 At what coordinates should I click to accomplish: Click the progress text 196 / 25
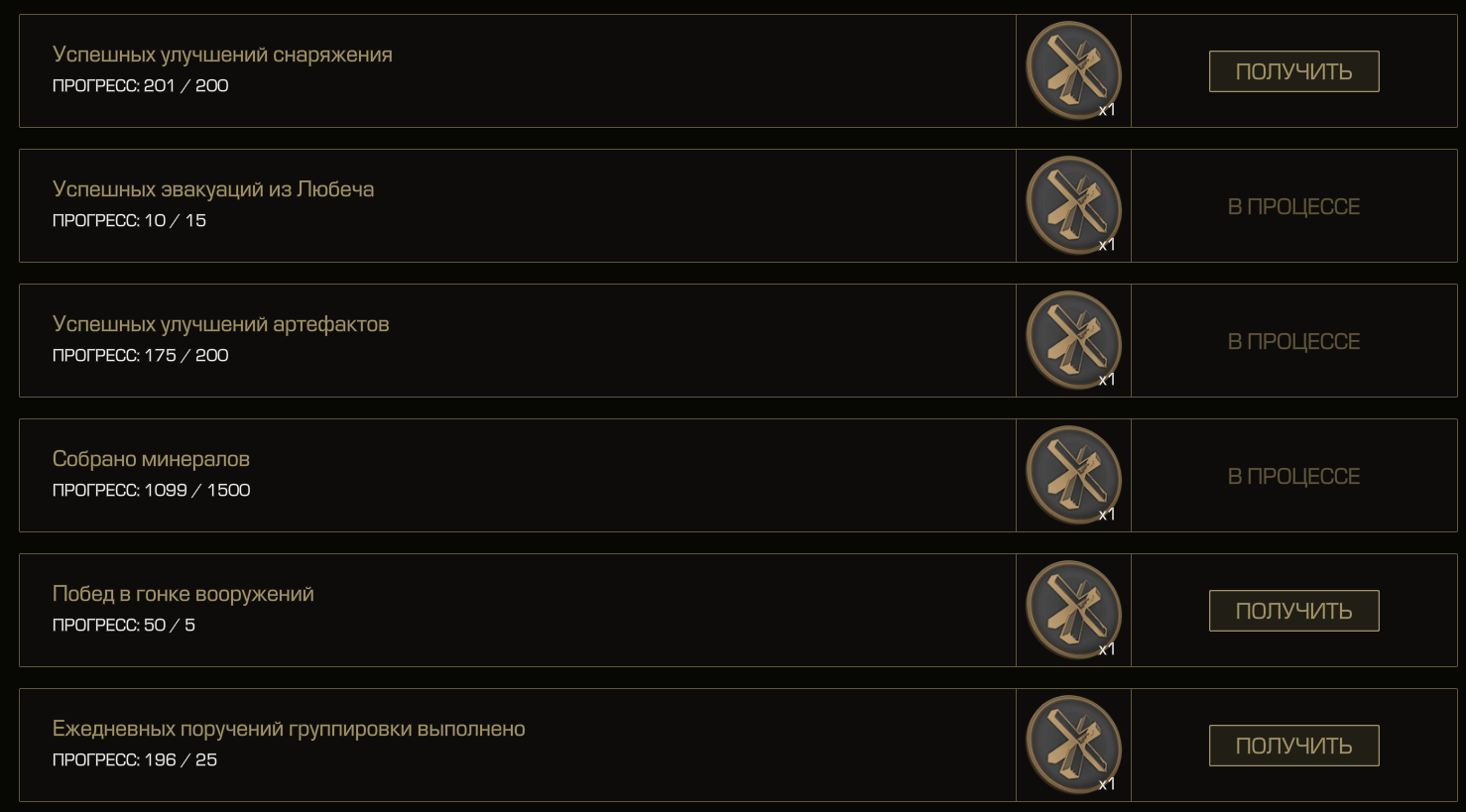click(x=181, y=759)
